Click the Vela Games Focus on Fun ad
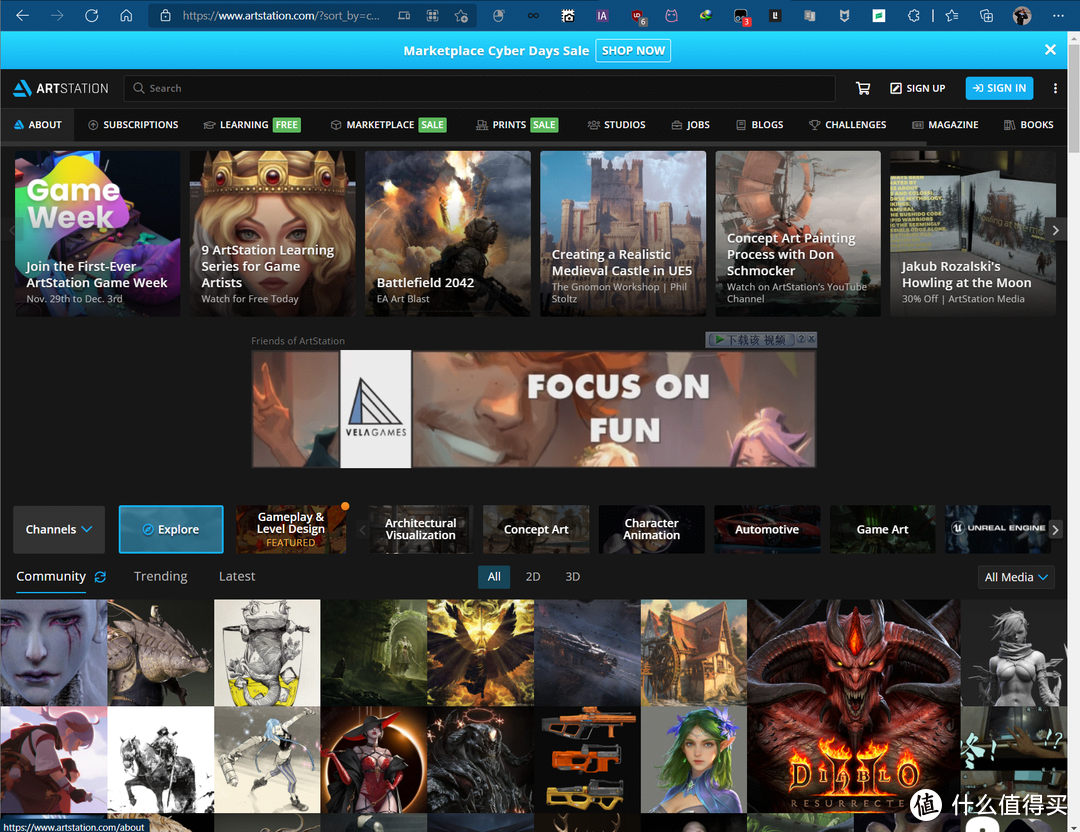This screenshot has height=832, width=1080. (534, 409)
